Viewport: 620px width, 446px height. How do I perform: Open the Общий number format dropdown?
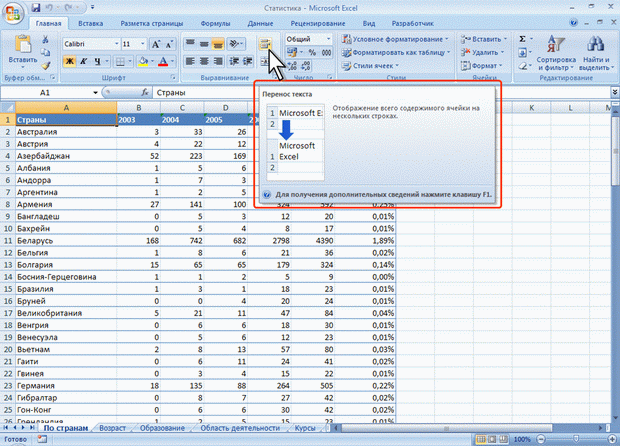(x=328, y=39)
